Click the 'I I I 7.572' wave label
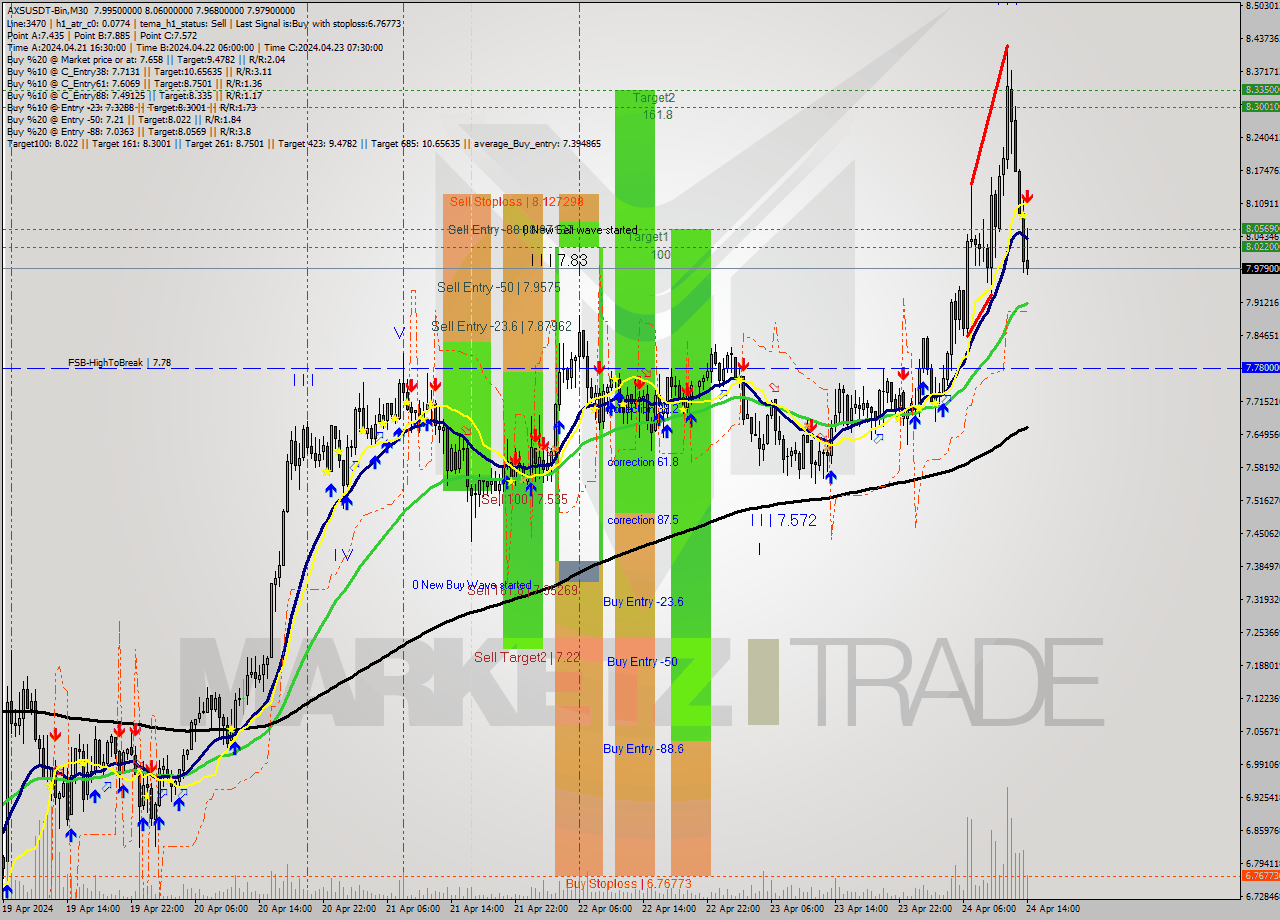The height and width of the screenshot is (920, 1280). 784,520
